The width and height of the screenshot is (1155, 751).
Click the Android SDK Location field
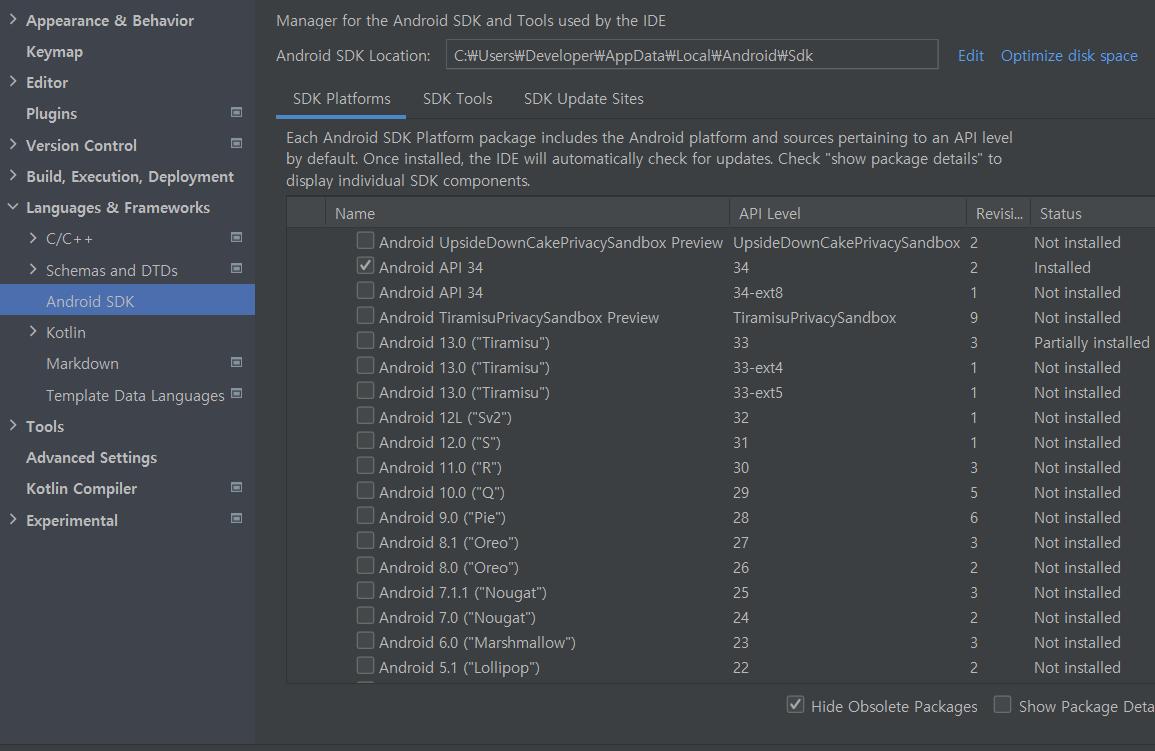click(x=692, y=54)
